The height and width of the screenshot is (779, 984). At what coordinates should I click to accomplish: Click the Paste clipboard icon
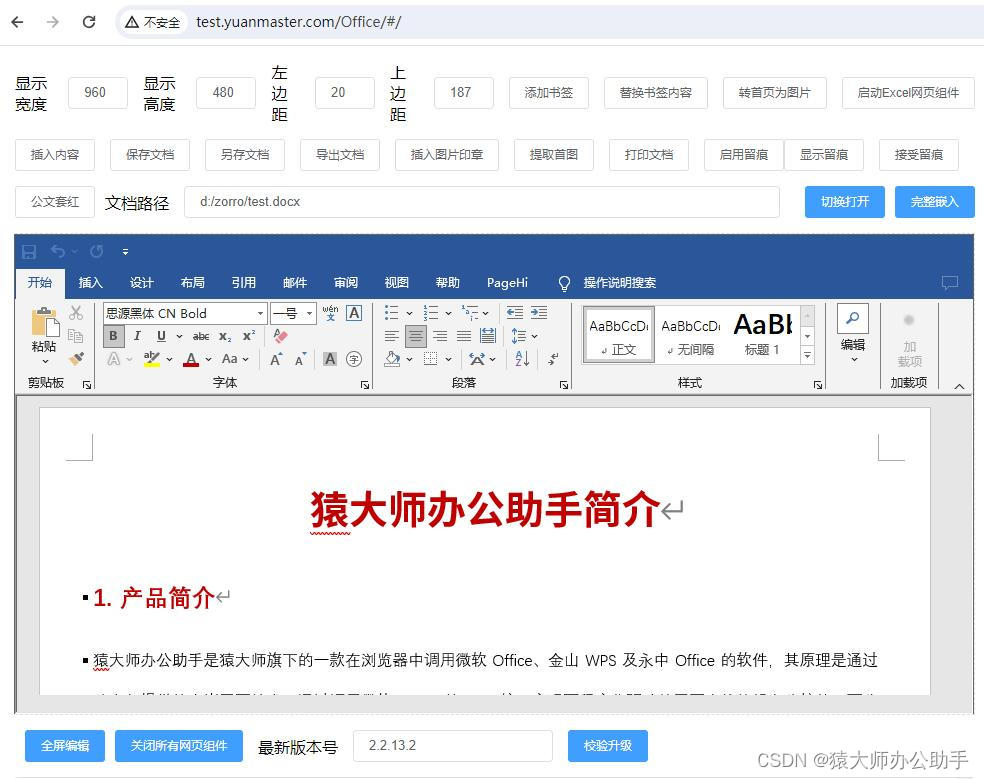[45, 321]
